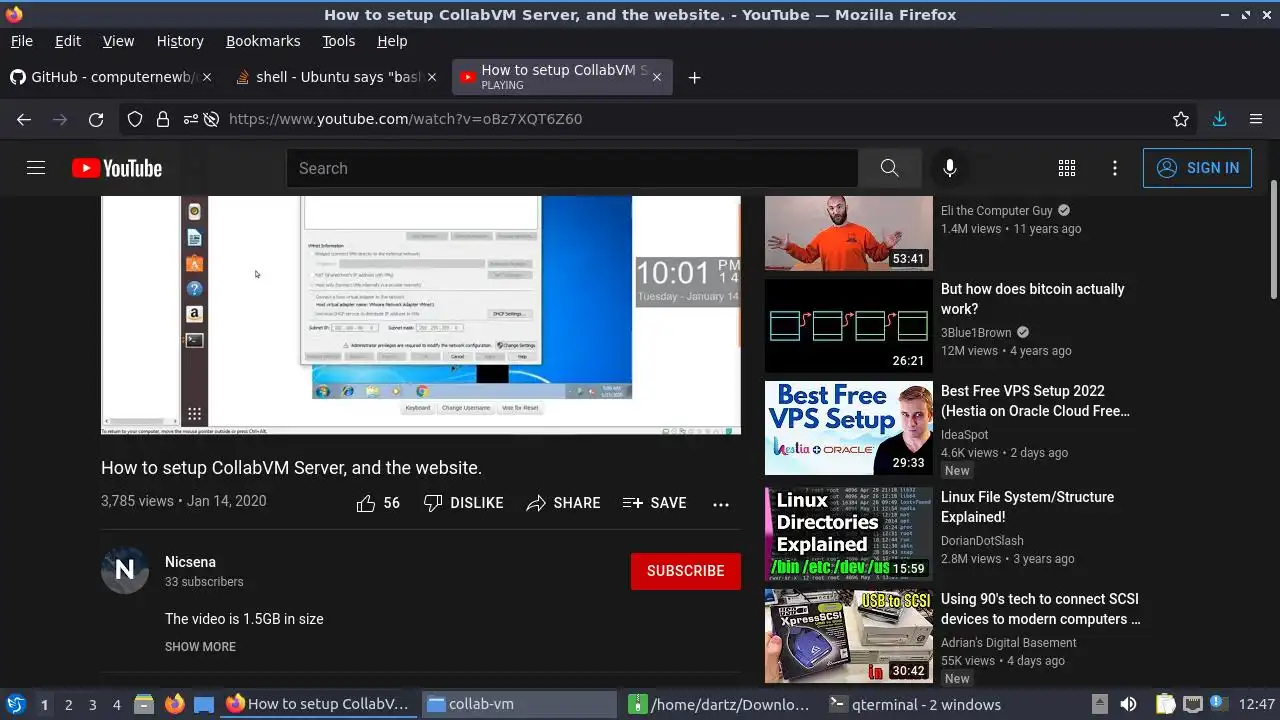Click the taskbar clock 12:47
This screenshot has height=720, width=1280.
[x=1257, y=704]
